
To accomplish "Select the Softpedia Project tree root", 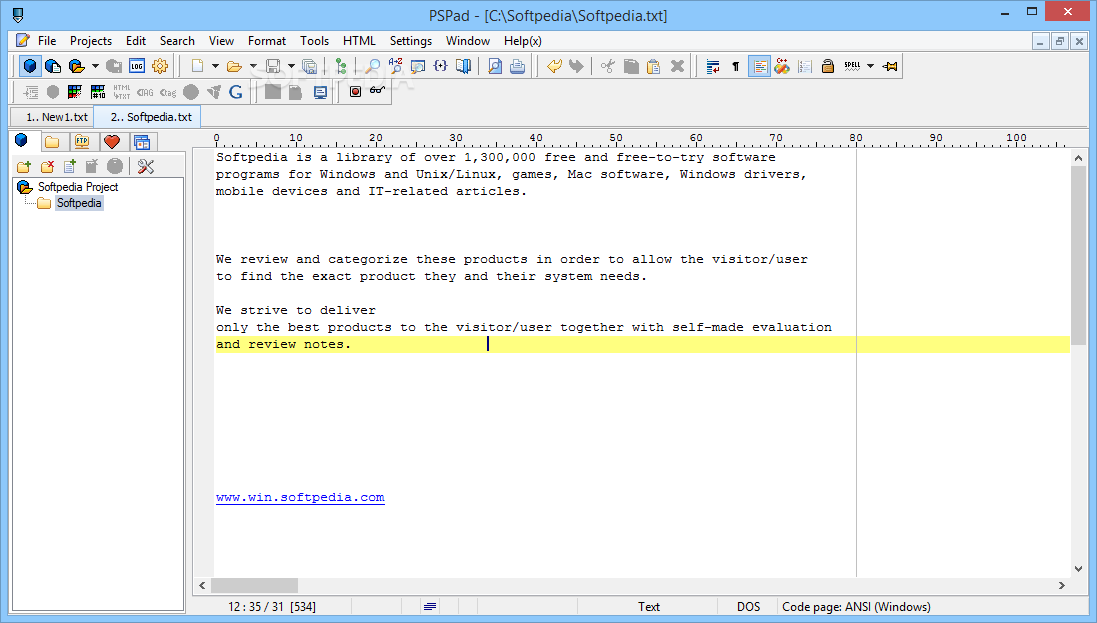I will tap(78, 187).
